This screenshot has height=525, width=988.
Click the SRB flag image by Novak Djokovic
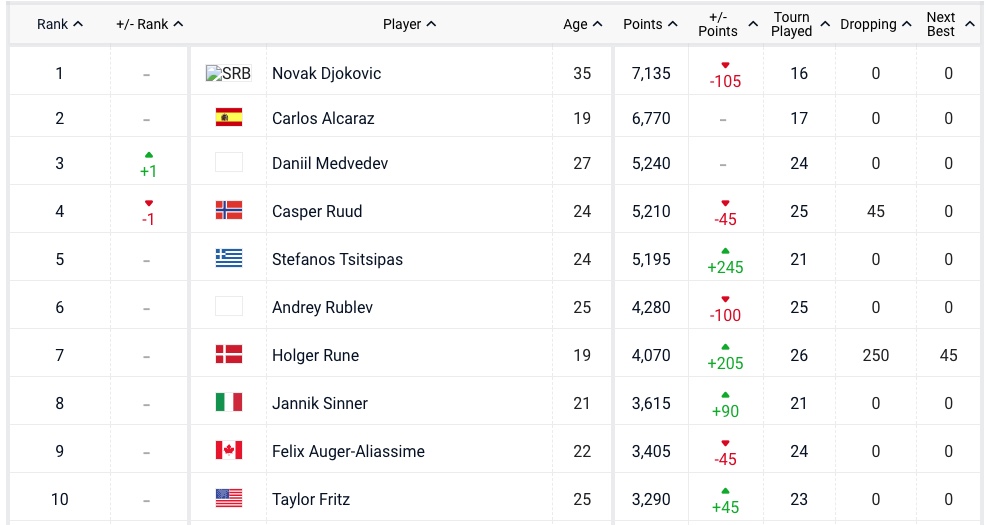coord(228,73)
